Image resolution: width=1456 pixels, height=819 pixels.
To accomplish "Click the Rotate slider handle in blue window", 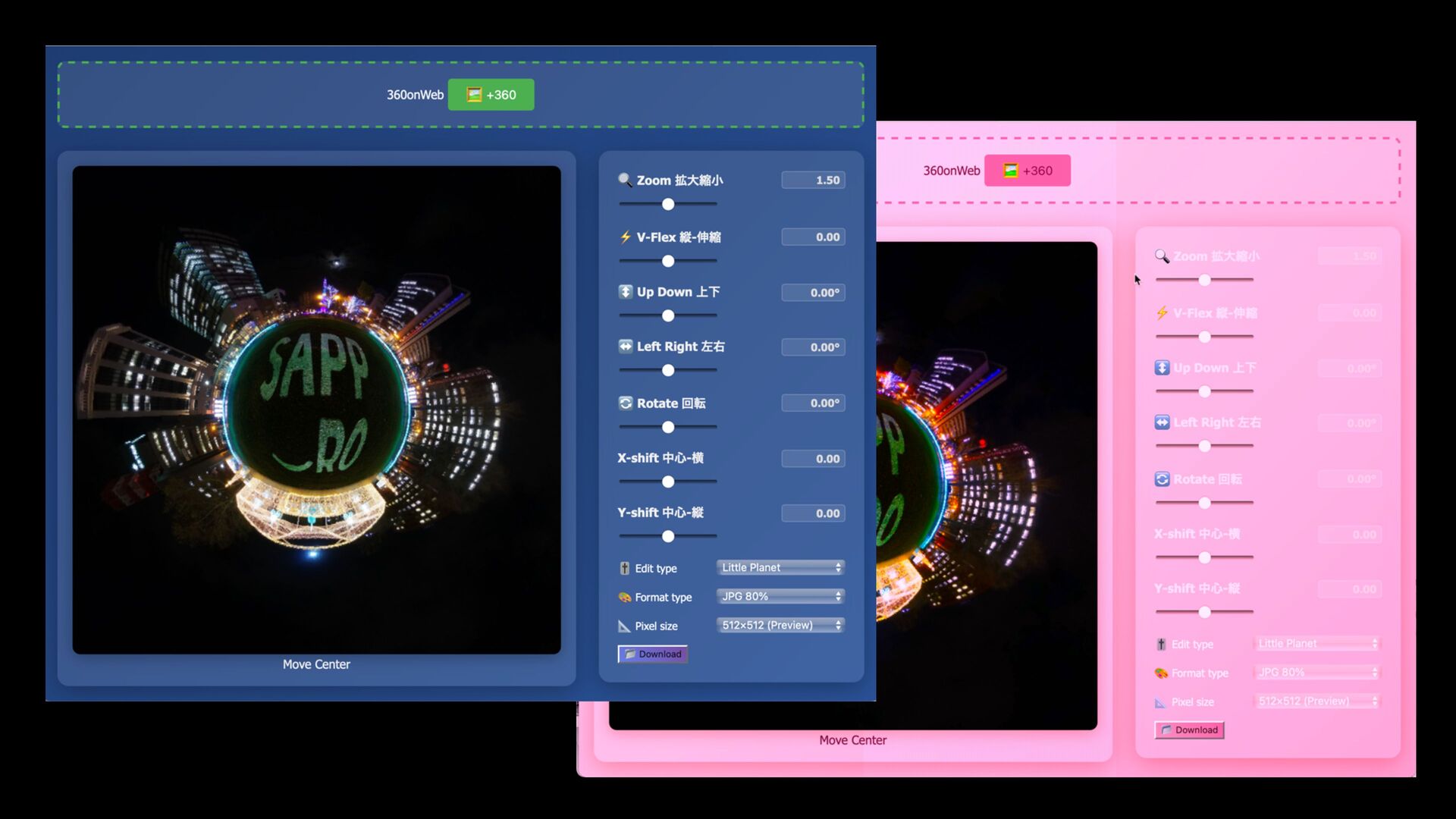I will coord(668,427).
